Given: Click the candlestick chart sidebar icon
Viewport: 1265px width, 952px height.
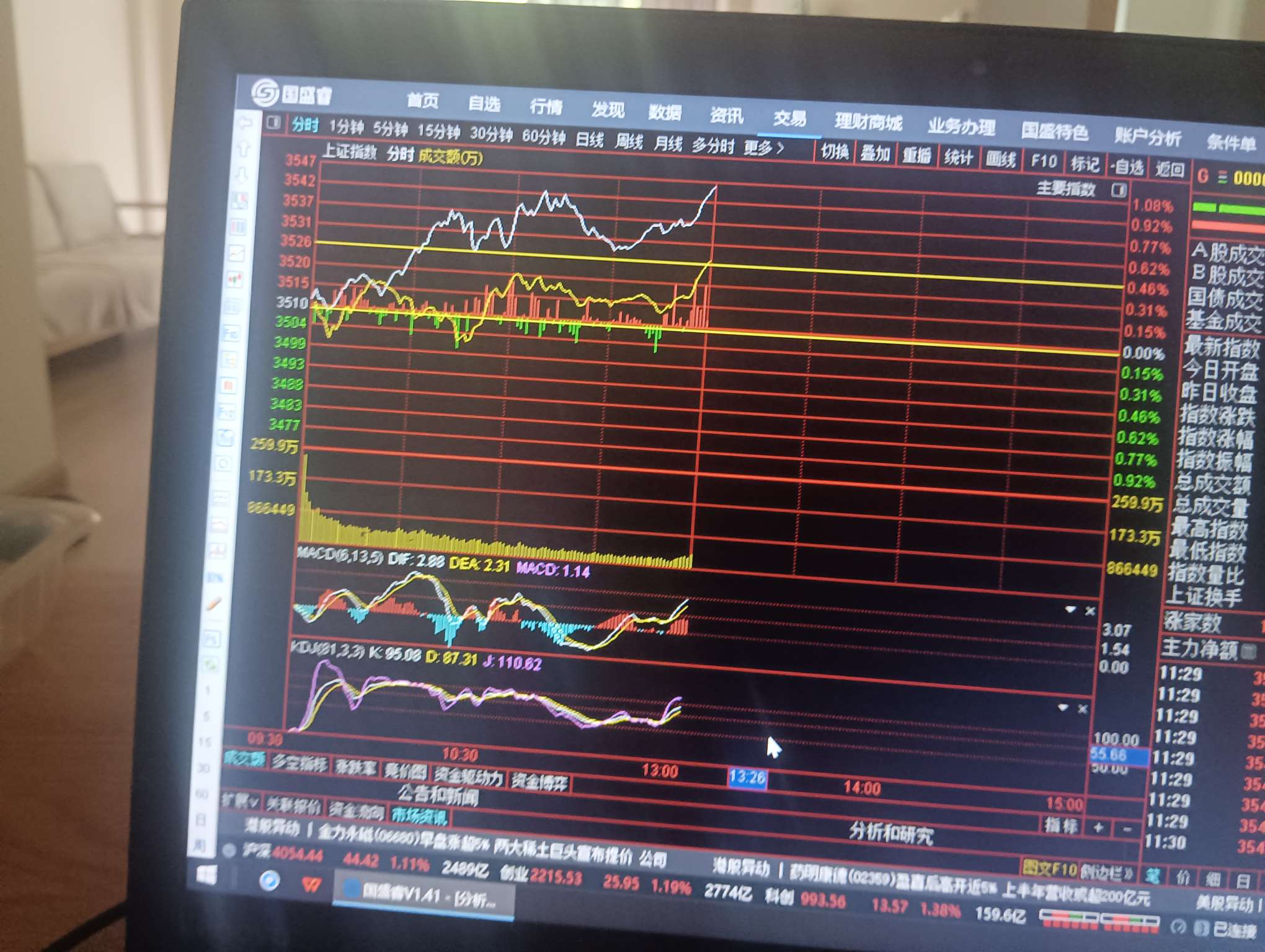Looking at the screenshot, I should coord(236,279).
